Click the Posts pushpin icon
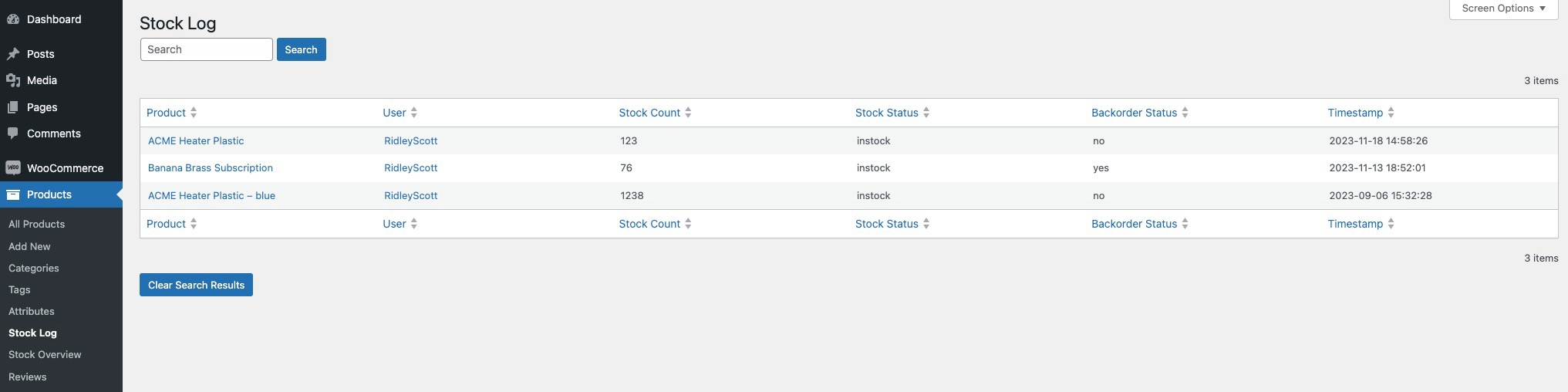1568x392 pixels. point(13,54)
